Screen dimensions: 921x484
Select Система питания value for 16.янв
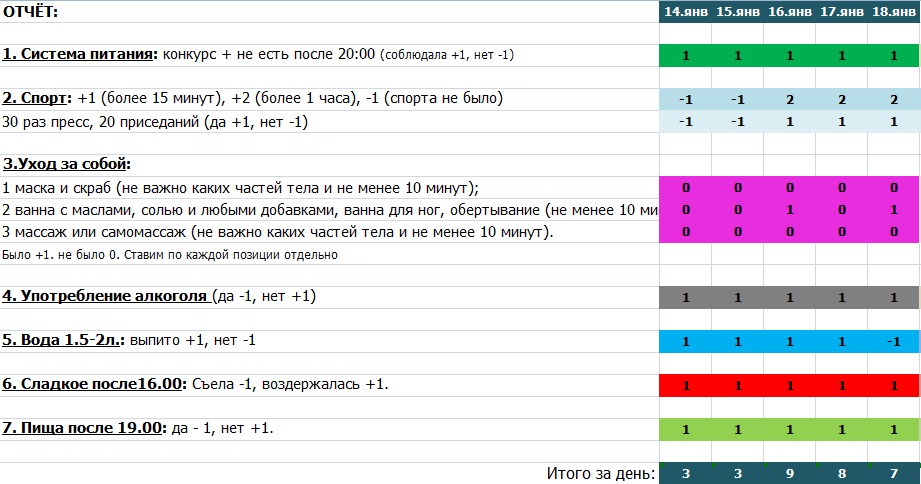click(x=789, y=55)
